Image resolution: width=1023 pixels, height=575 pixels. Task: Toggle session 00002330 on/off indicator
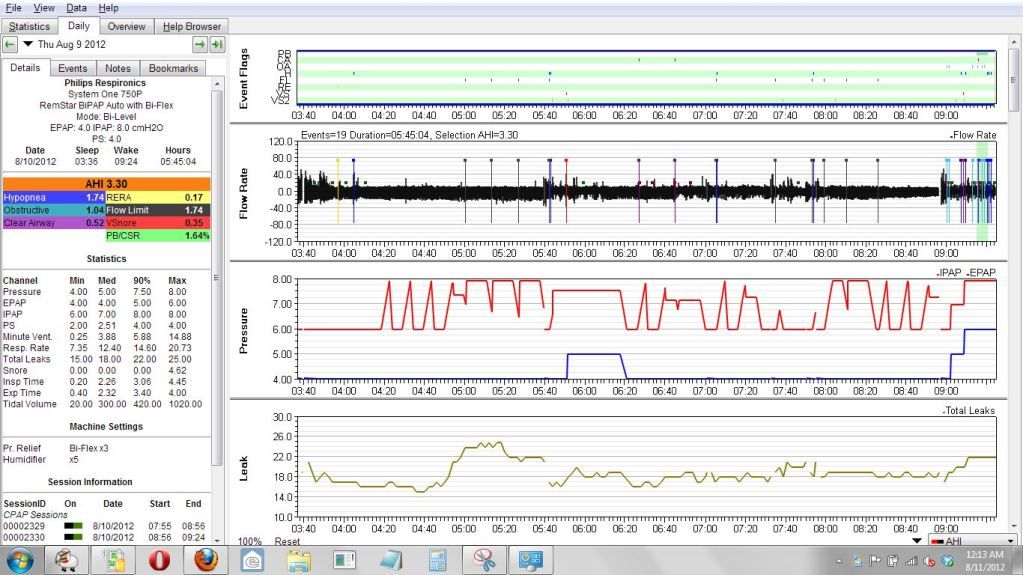(x=73, y=537)
